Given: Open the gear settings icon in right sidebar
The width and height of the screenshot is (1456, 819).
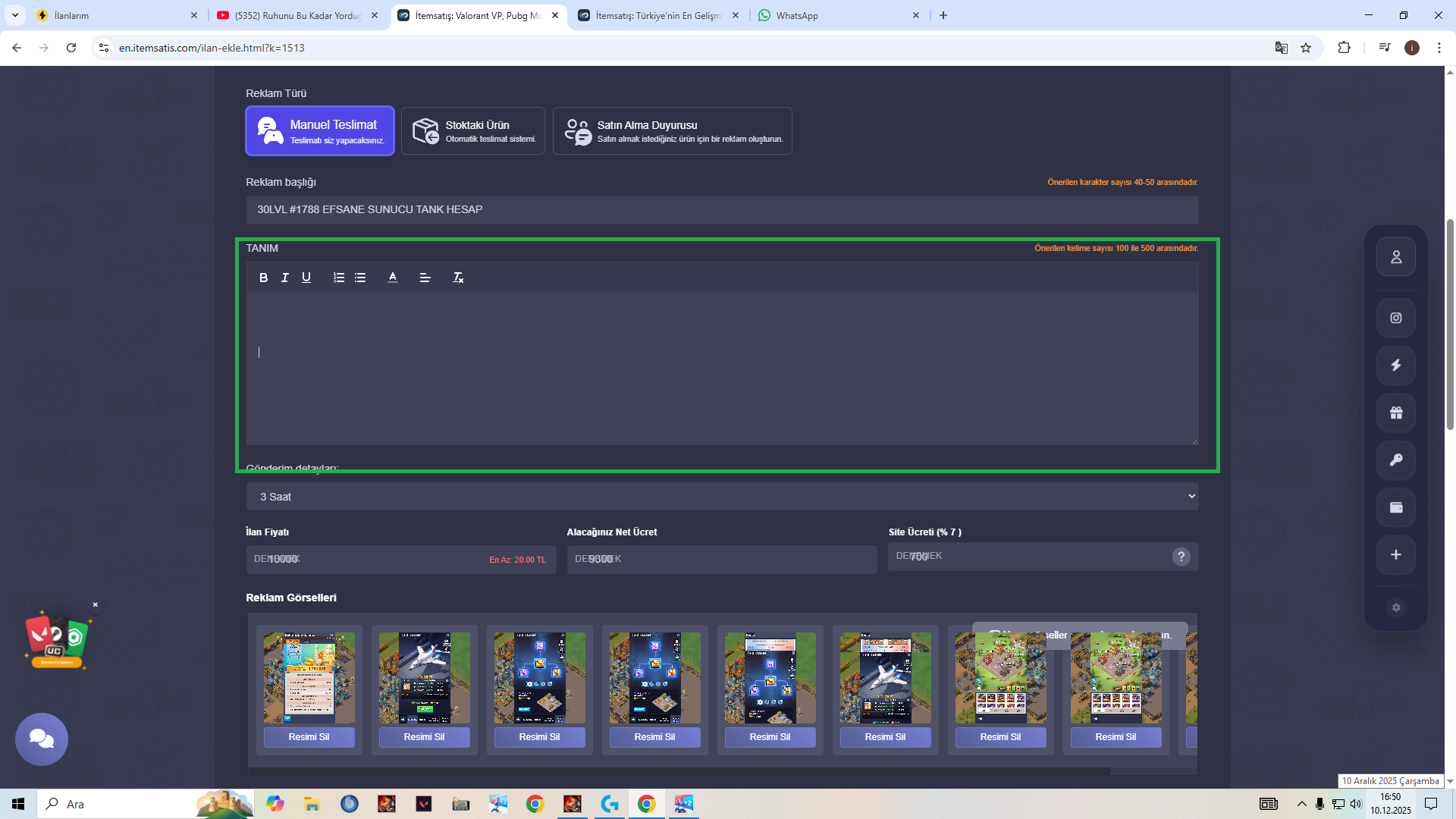Looking at the screenshot, I should tap(1396, 607).
